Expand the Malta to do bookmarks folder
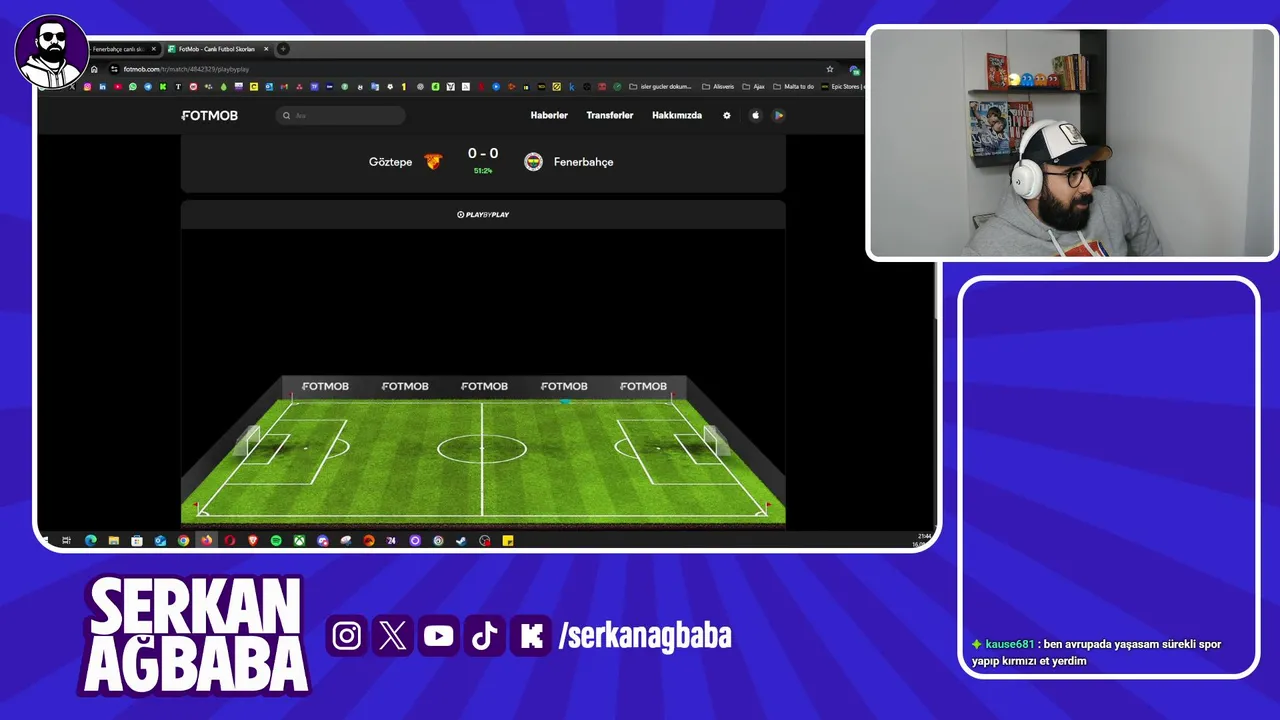 (794, 87)
